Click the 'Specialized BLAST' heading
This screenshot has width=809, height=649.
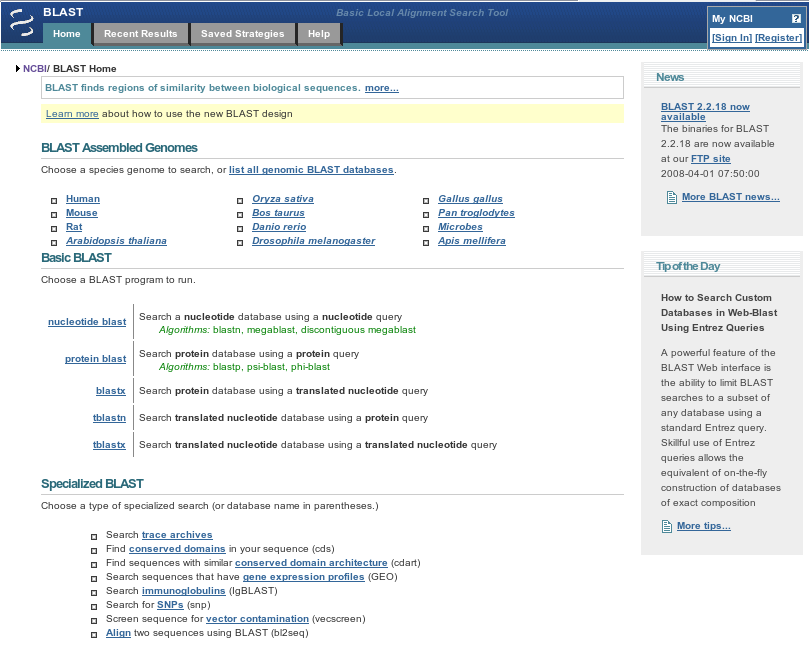(92, 484)
